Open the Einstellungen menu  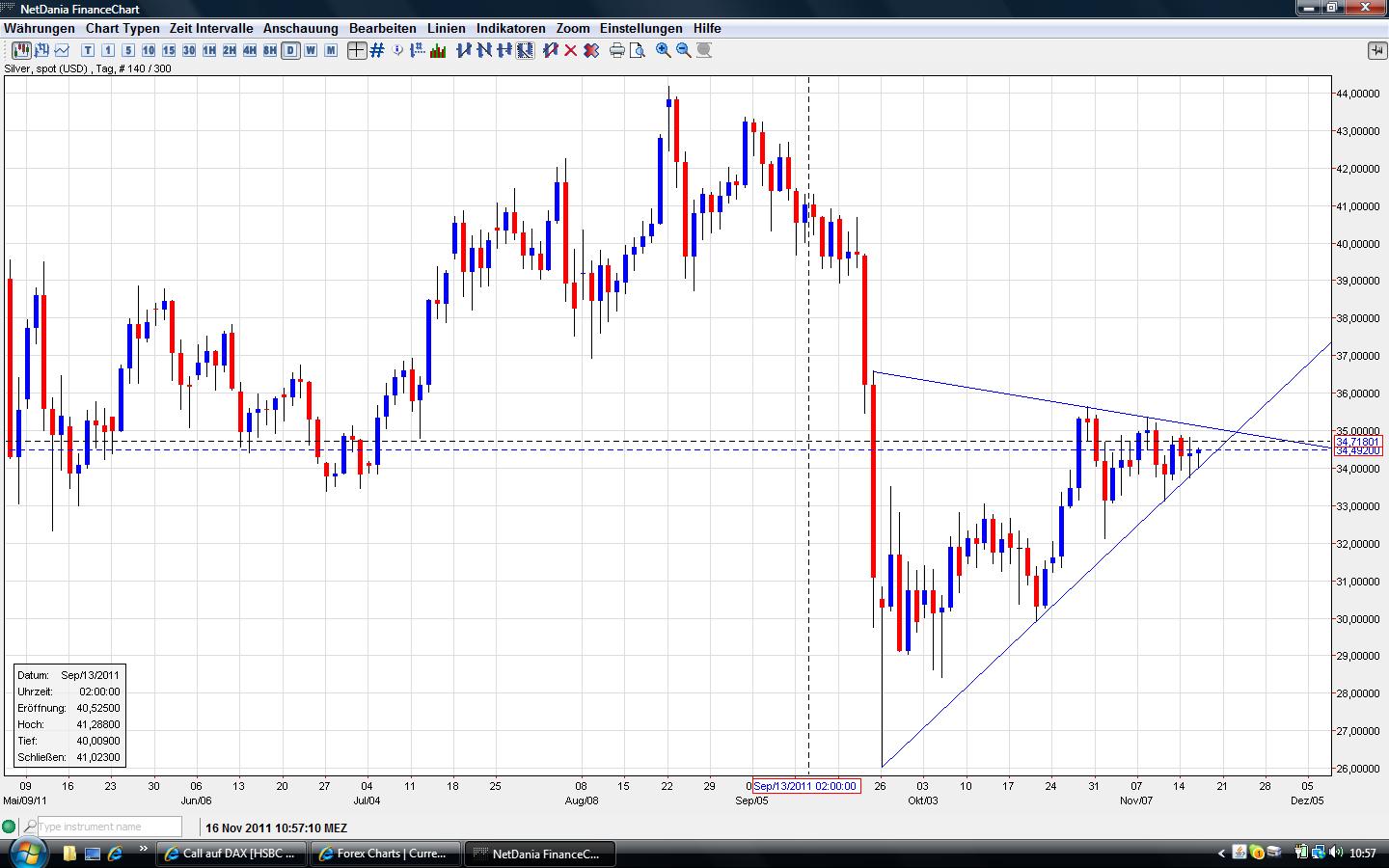(641, 28)
